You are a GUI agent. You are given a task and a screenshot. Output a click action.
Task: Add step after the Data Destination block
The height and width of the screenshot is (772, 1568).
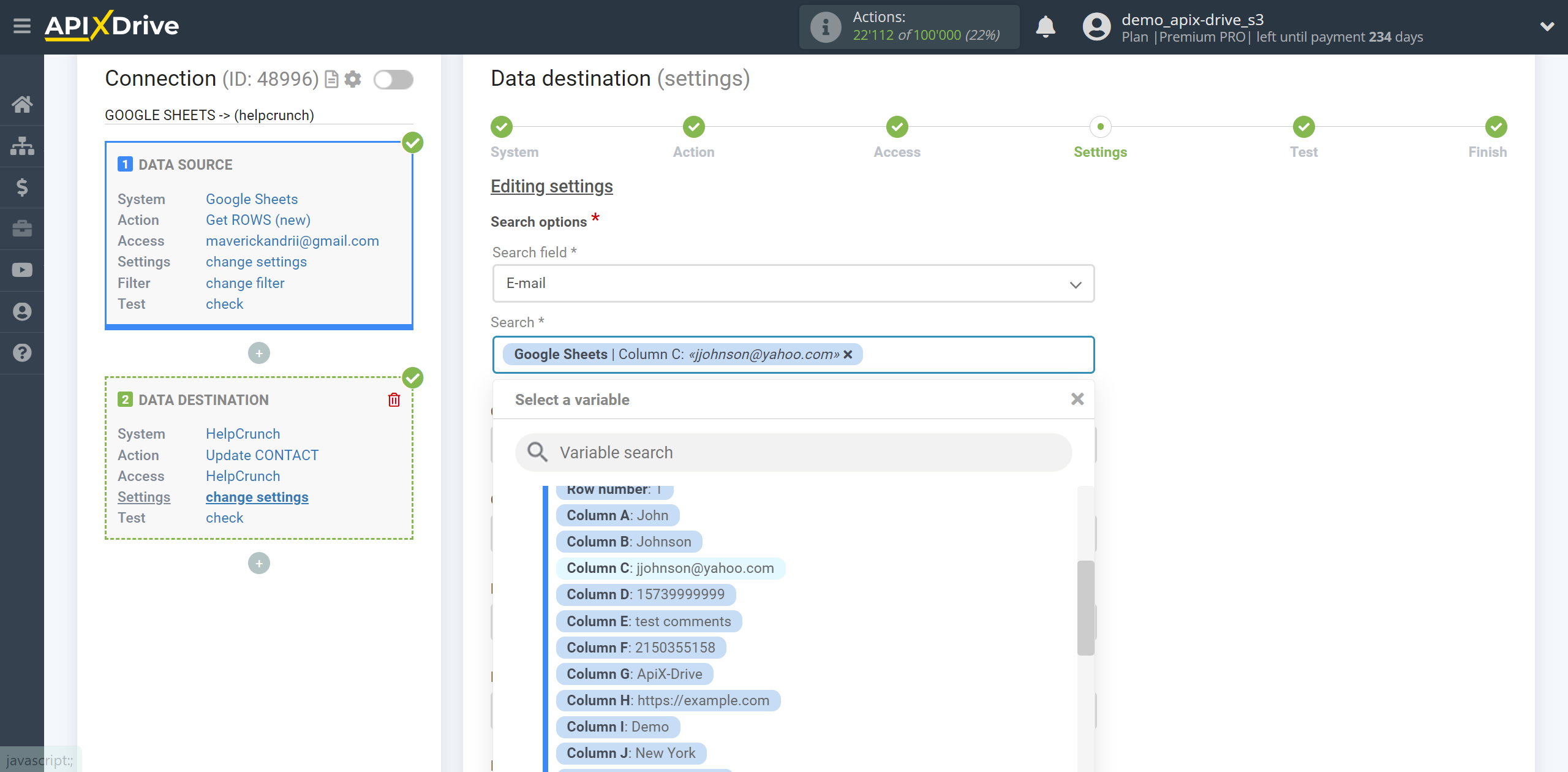tap(259, 563)
